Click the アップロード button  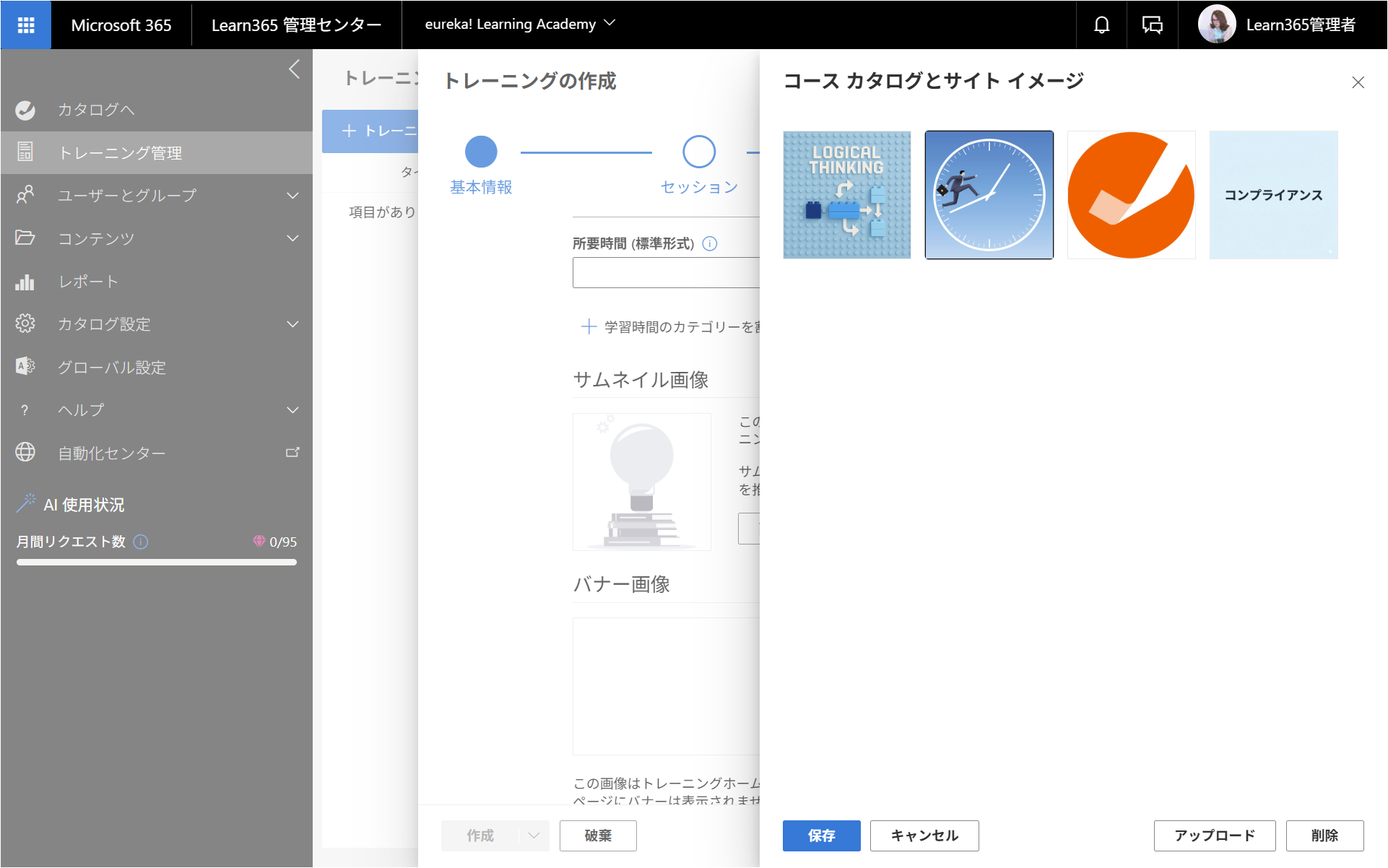click(x=1215, y=836)
